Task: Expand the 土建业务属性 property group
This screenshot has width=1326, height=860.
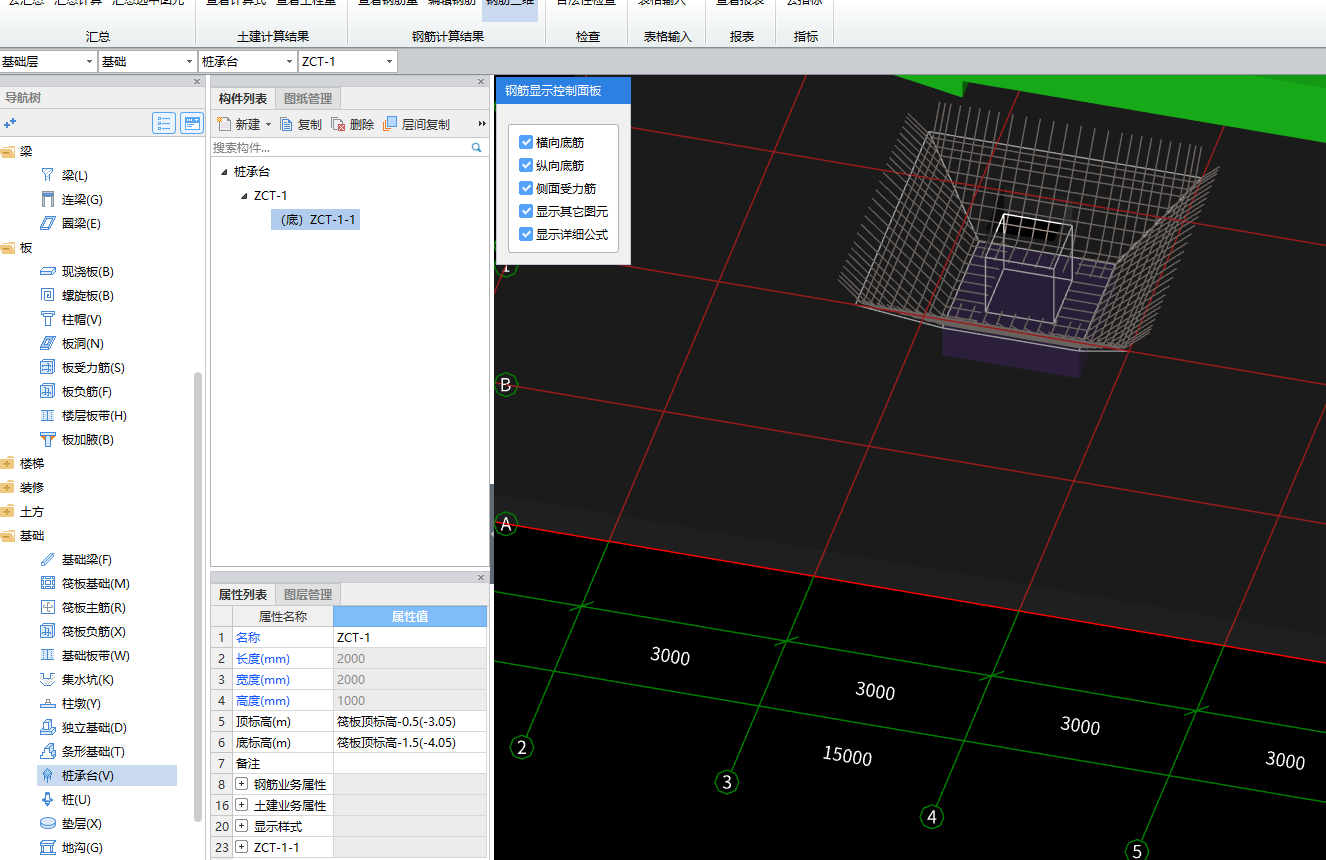Action: click(241, 805)
